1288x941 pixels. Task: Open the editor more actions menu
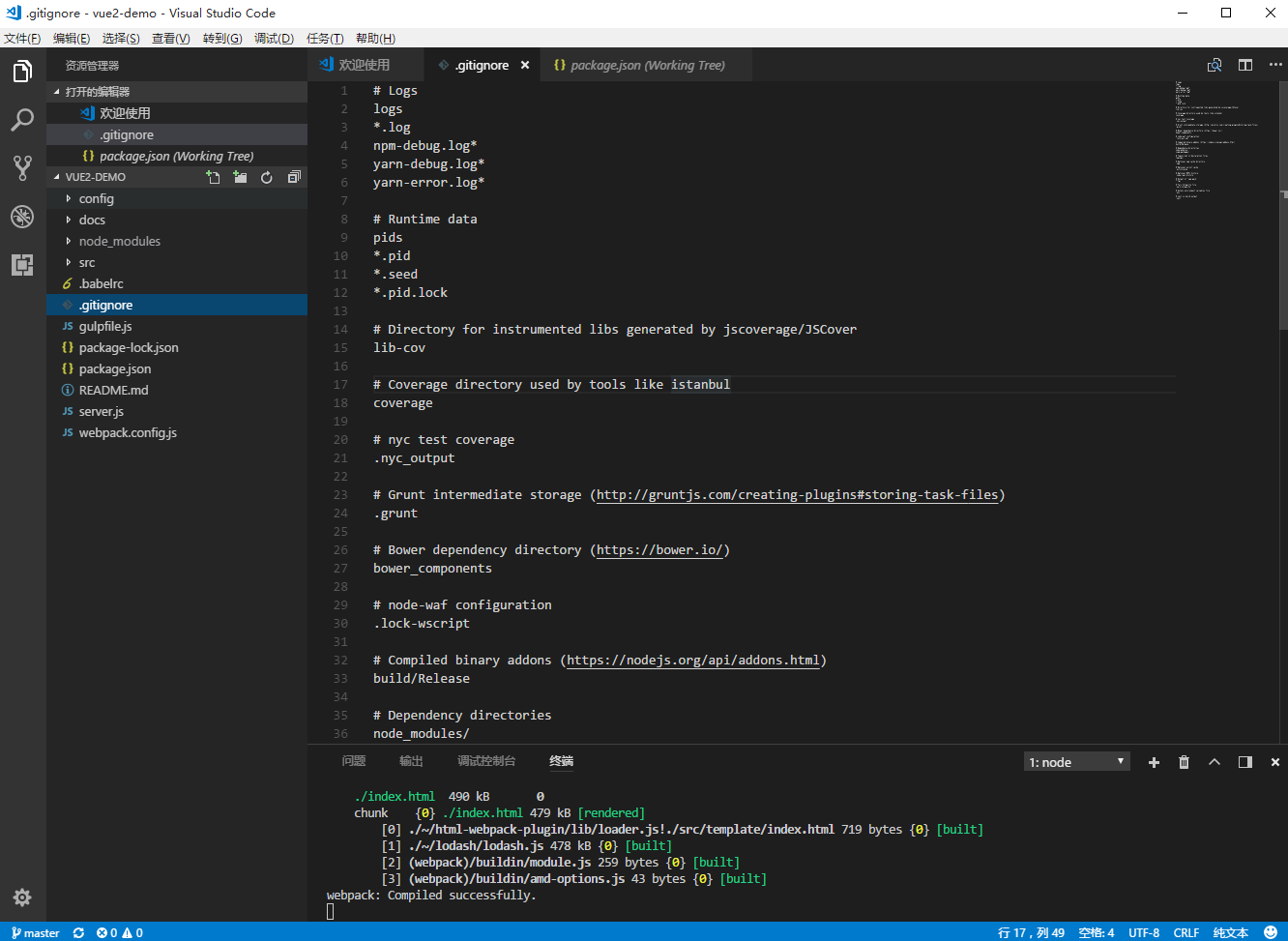(x=1275, y=65)
